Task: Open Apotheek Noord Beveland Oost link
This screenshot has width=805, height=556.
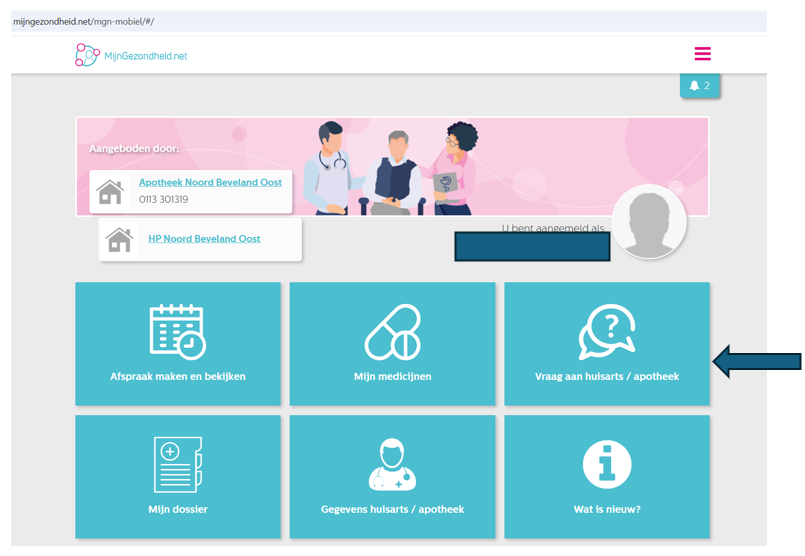Action: [x=210, y=183]
